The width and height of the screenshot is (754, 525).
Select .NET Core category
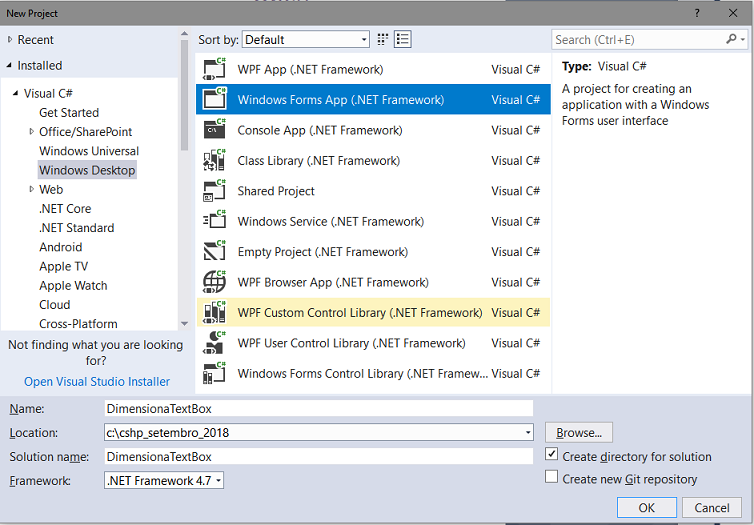tap(65, 209)
